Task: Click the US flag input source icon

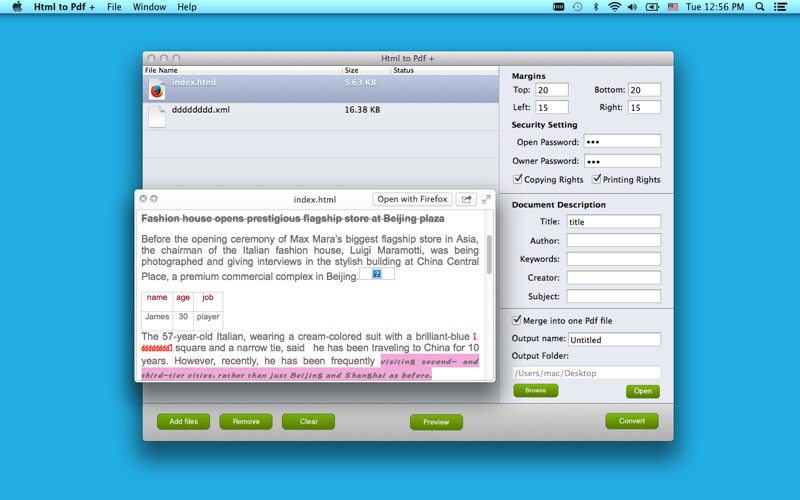Action: tap(673, 7)
